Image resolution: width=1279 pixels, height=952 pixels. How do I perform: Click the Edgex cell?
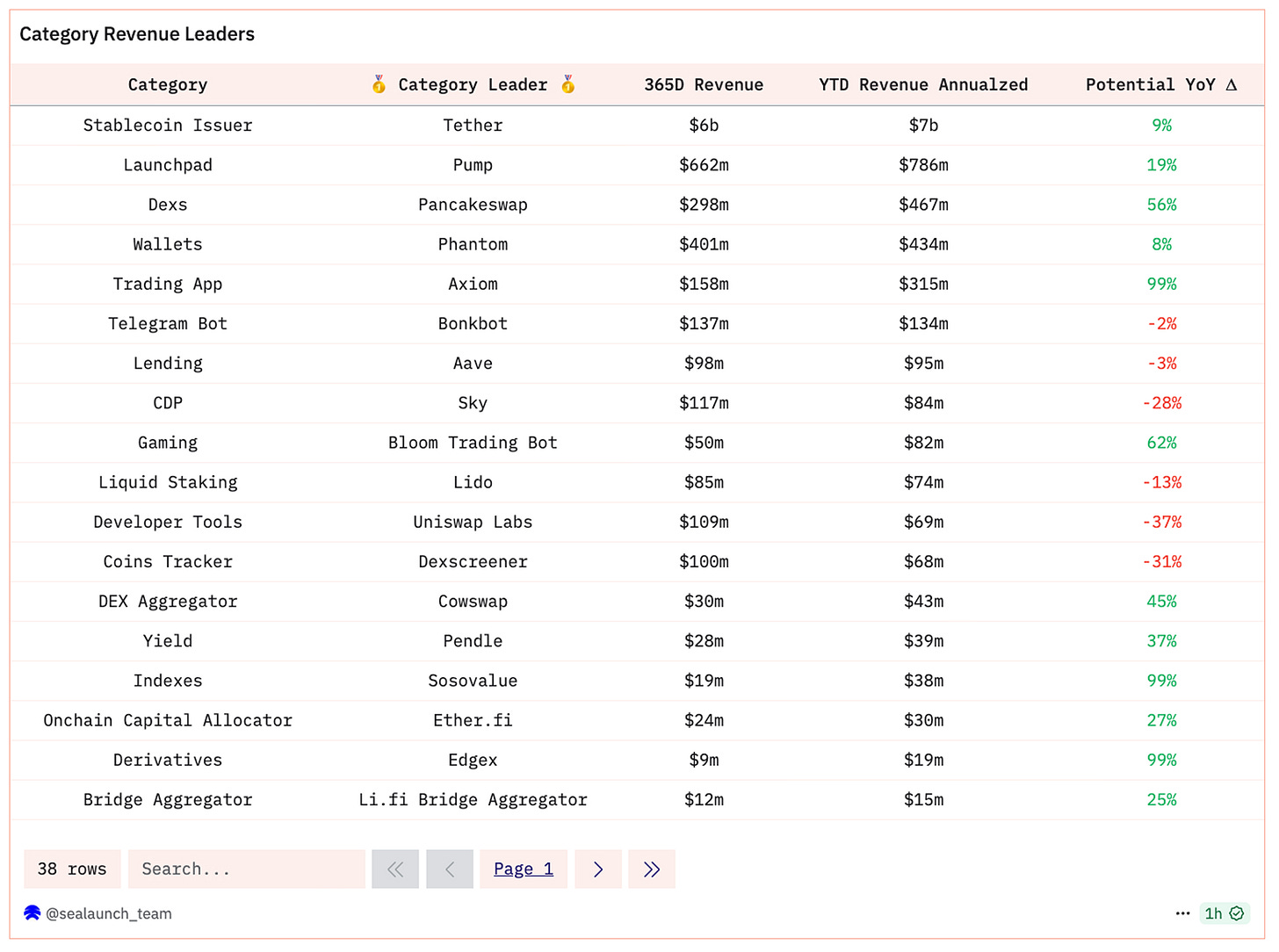click(473, 760)
